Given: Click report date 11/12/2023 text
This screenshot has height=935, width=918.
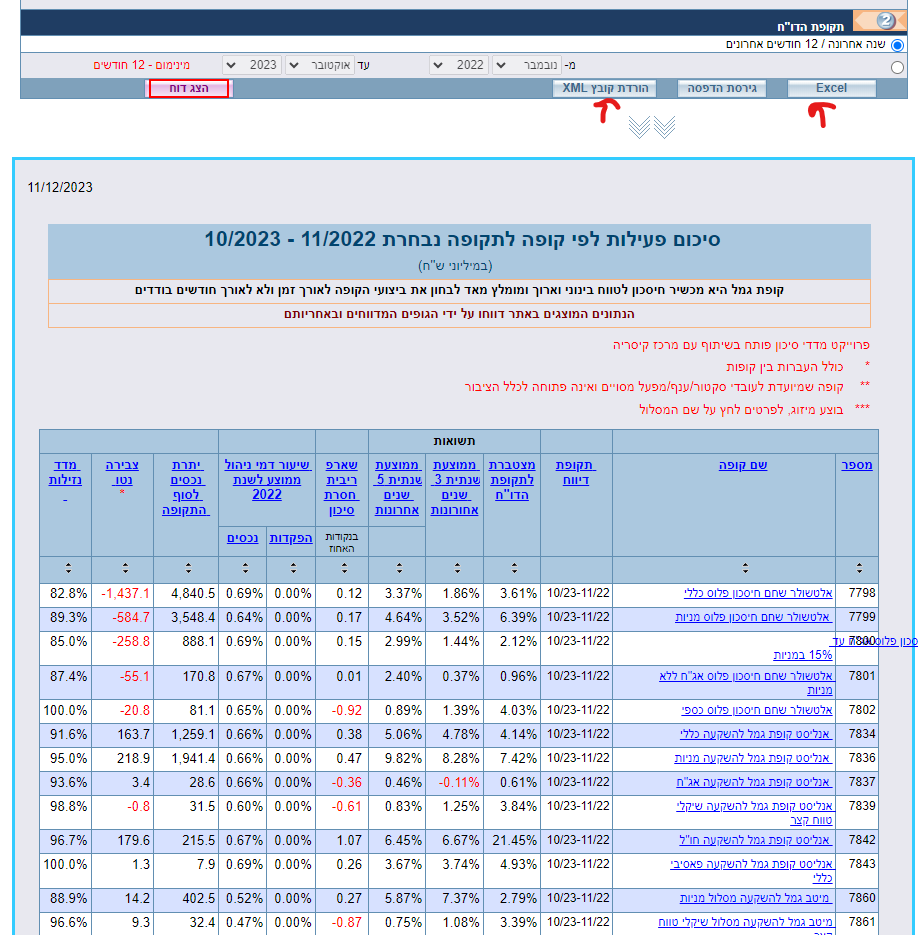Looking at the screenshot, I should 60,187.
